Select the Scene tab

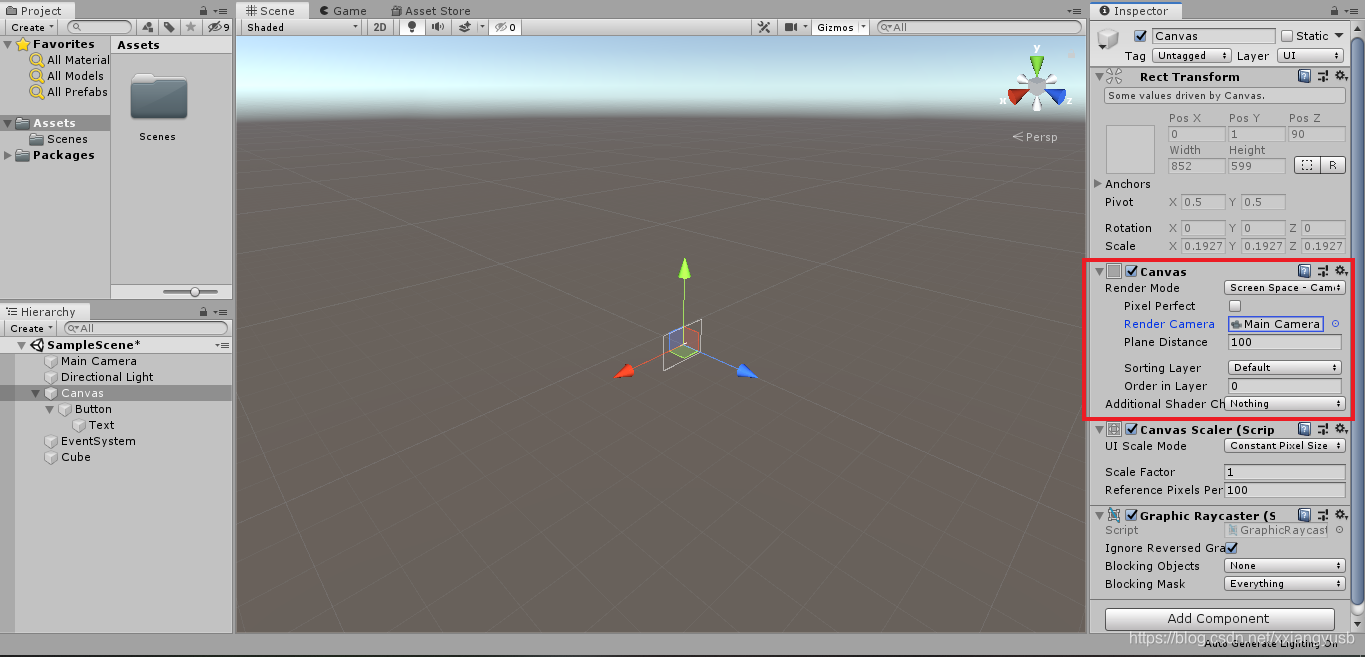click(x=271, y=11)
